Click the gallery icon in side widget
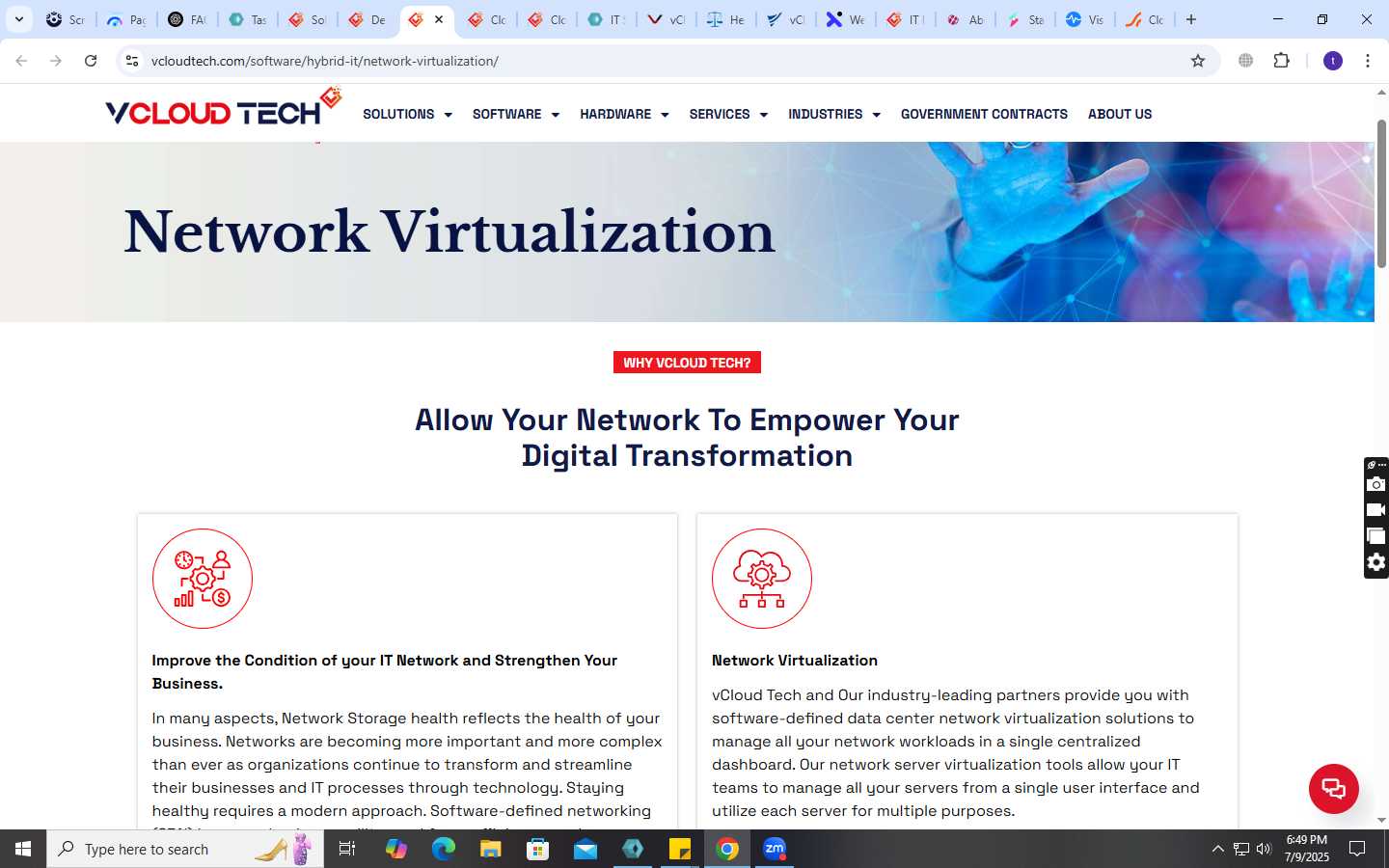This screenshot has height=868, width=1389. 1376,536
